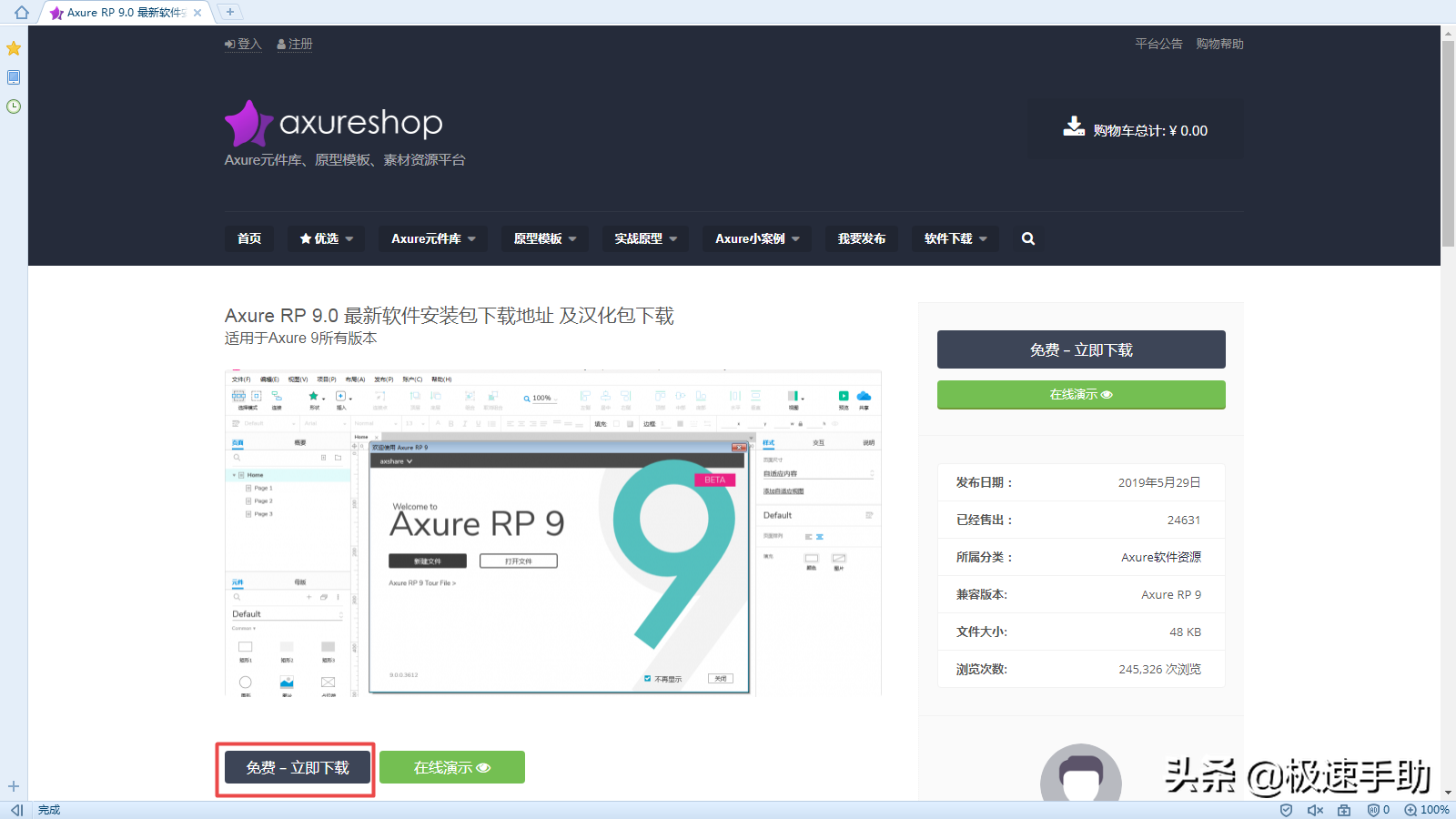Click 在线演示 button below the preview image
Screen dimensions: 1456x819
click(x=452, y=767)
